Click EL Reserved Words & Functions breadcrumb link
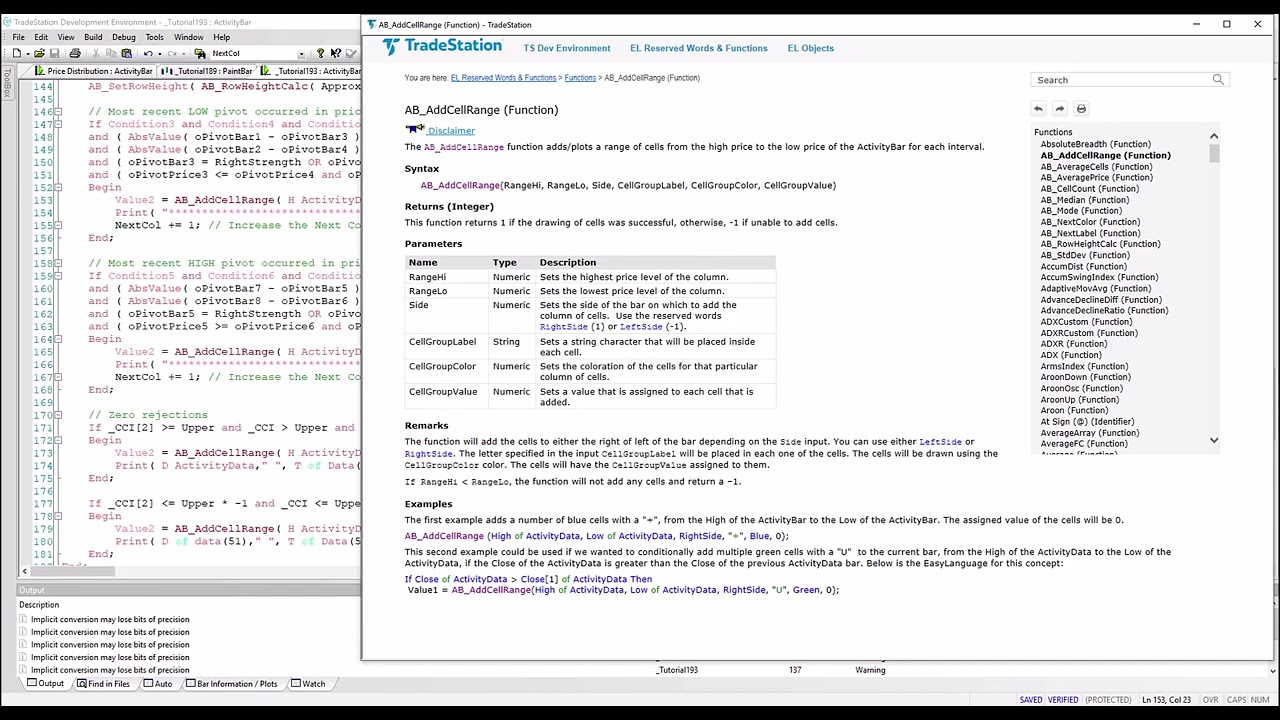Screen dimensions: 1280x720 [503, 78]
